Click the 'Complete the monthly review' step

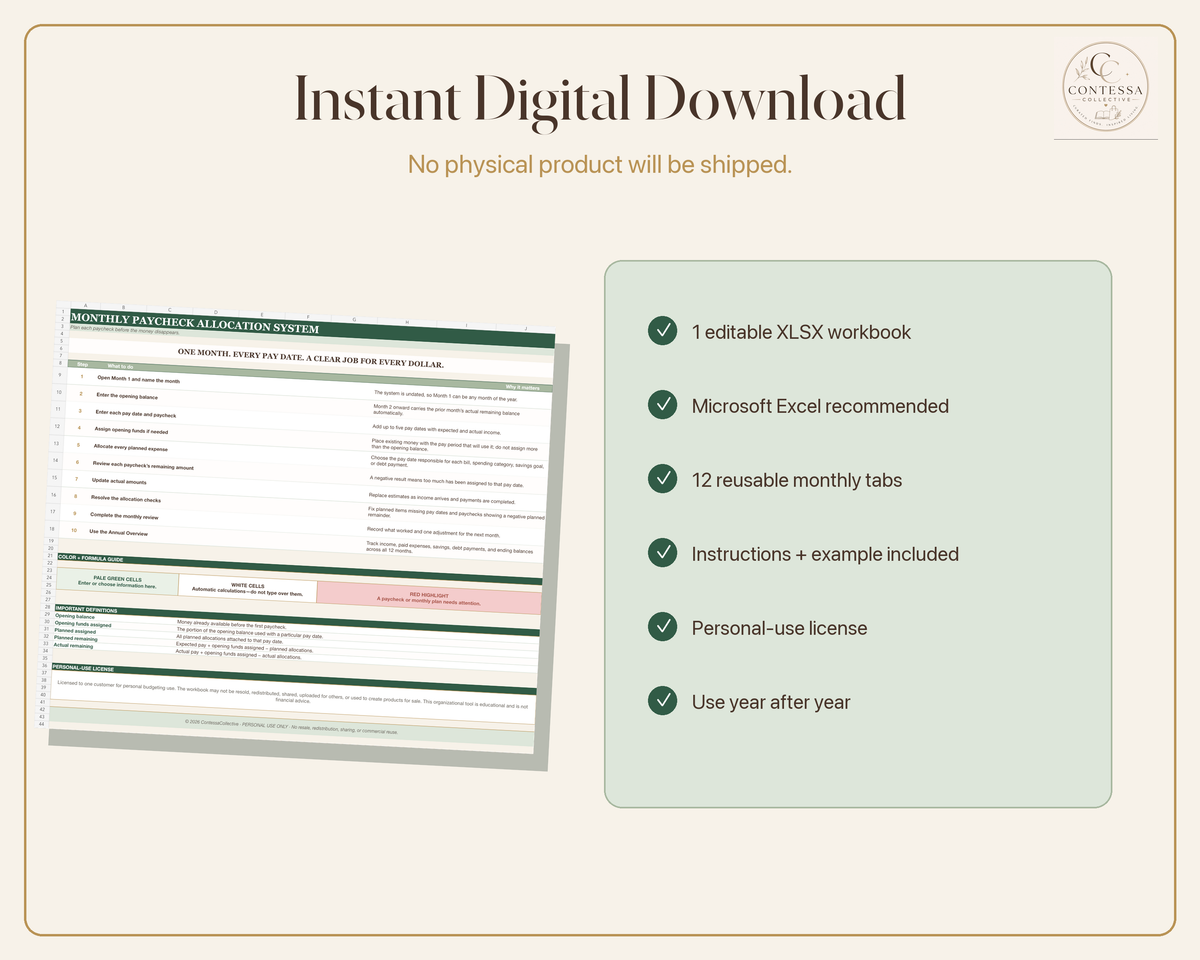coord(123,516)
